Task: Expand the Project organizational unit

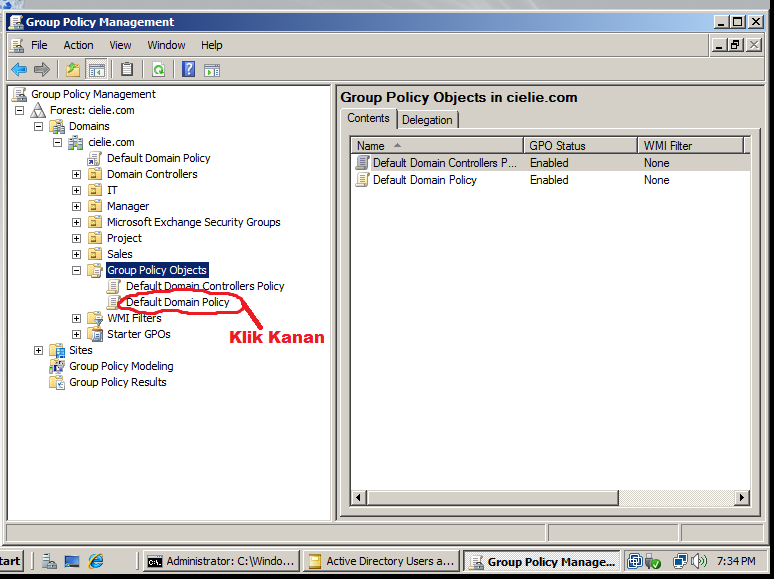Action: [77, 238]
